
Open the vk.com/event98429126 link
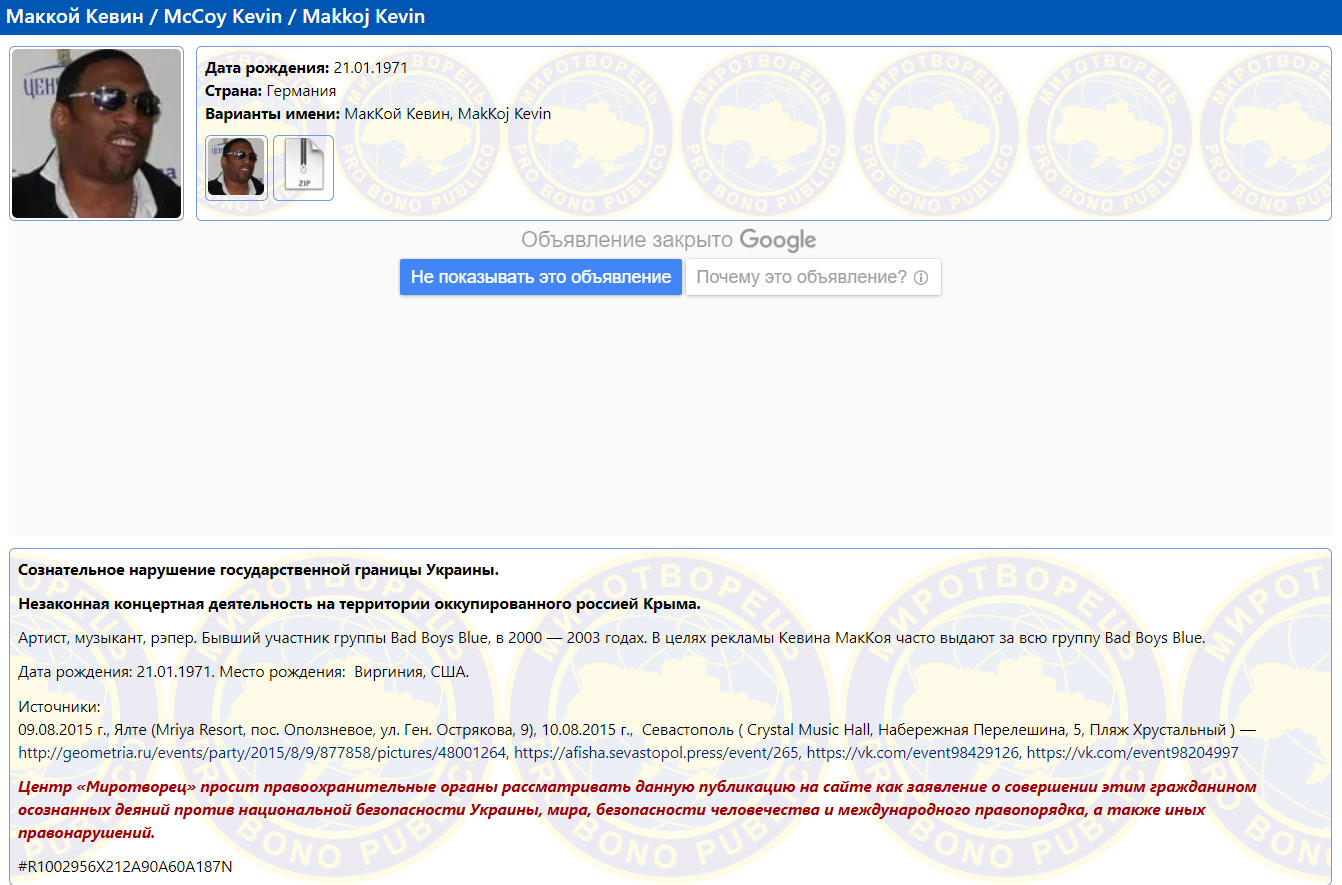[912, 752]
